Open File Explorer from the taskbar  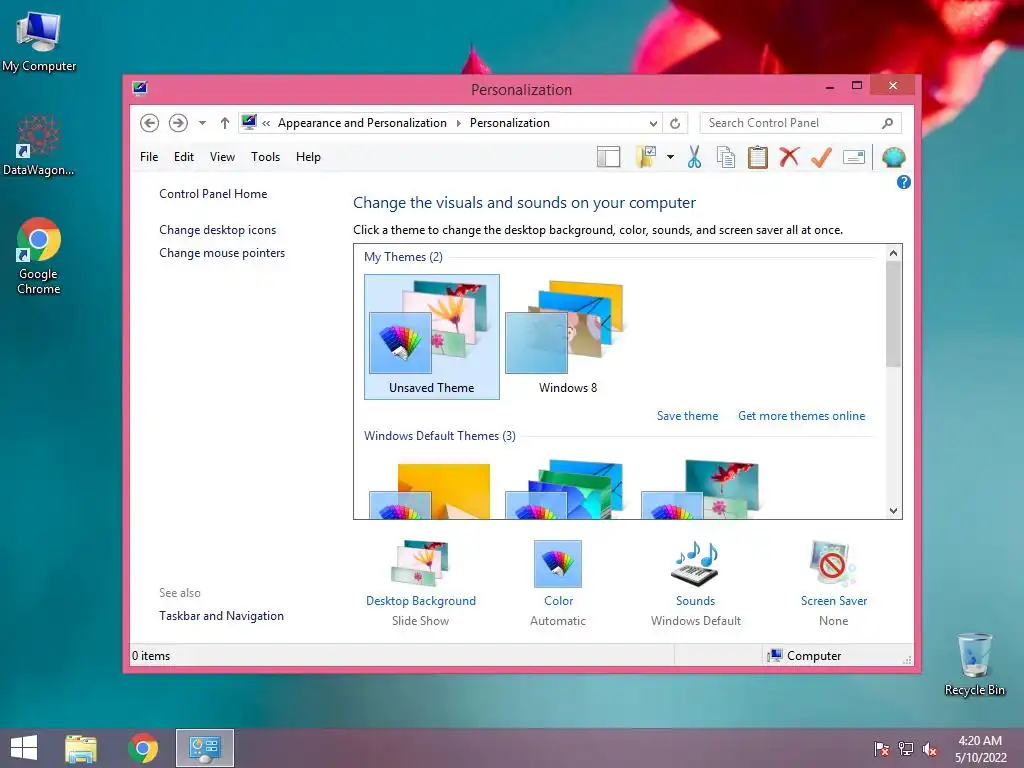click(x=81, y=748)
